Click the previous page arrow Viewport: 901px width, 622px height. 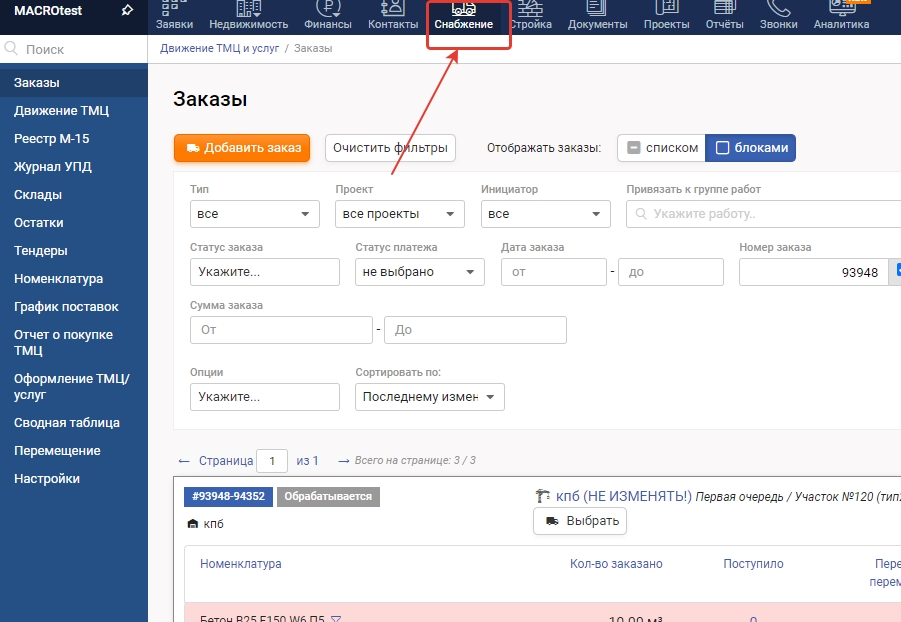point(183,461)
